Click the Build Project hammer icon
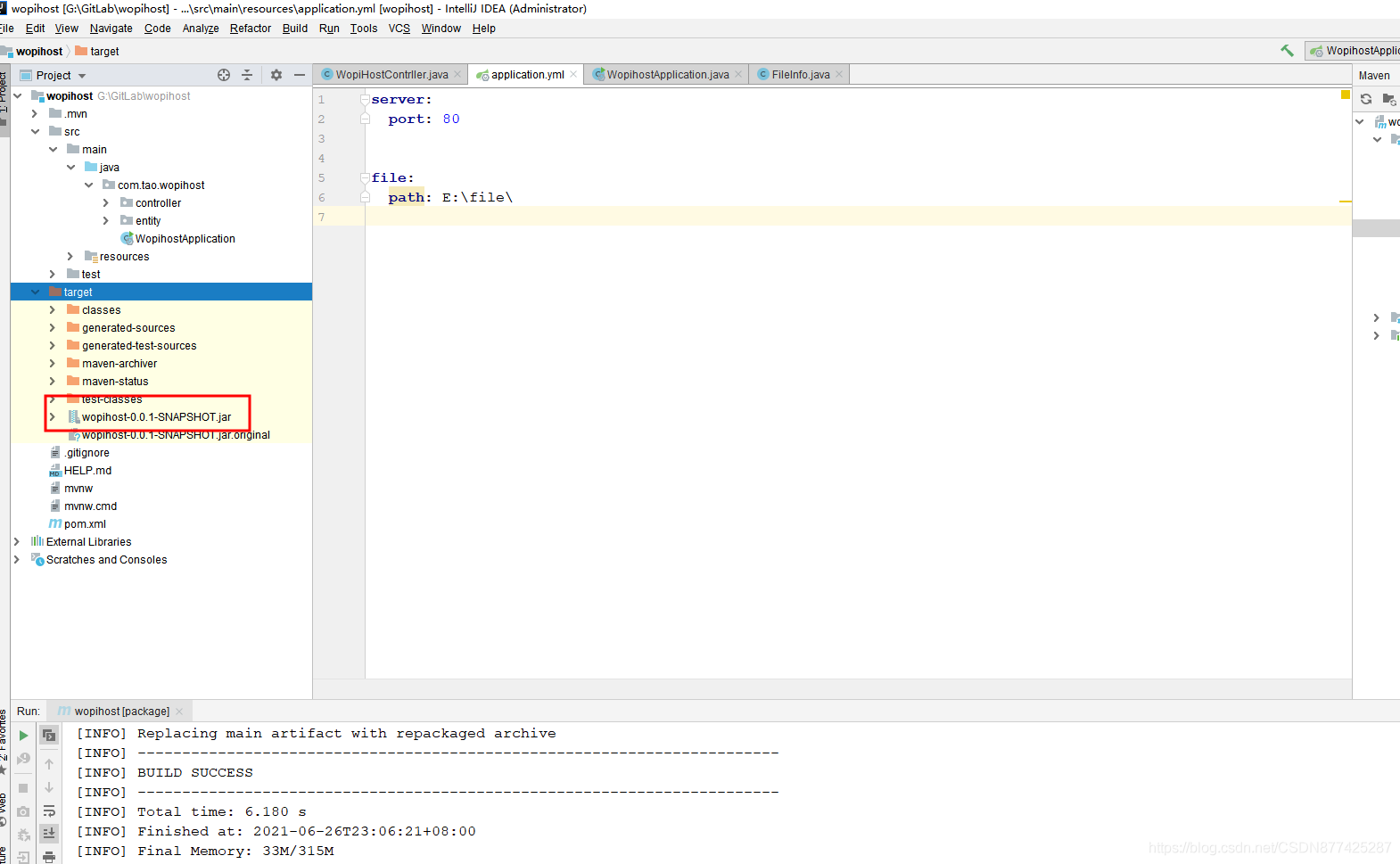 (x=1287, y=51)
